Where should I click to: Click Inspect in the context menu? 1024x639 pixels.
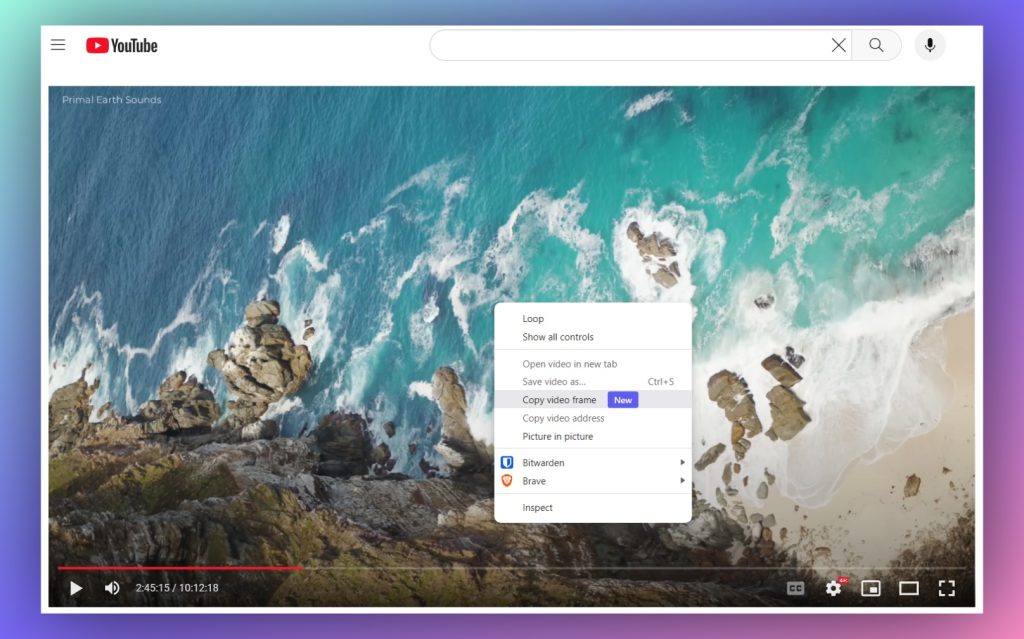[x=537, y=508]
